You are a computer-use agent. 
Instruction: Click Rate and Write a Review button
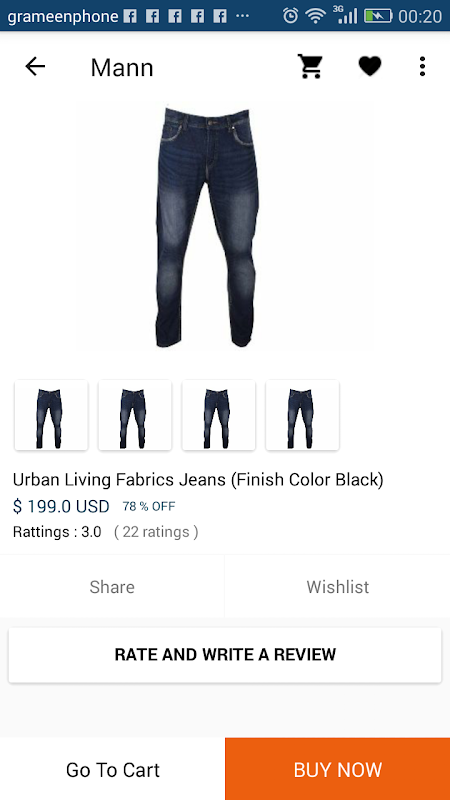pos(225,655)
